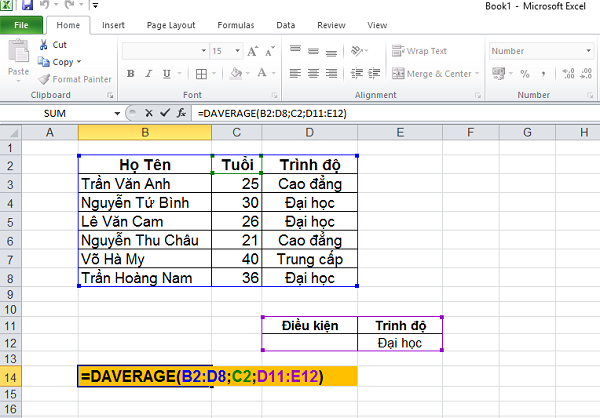This screenshot has height=418, width=600.
Task: Open font name dropdown
Action: coord(204,51)
